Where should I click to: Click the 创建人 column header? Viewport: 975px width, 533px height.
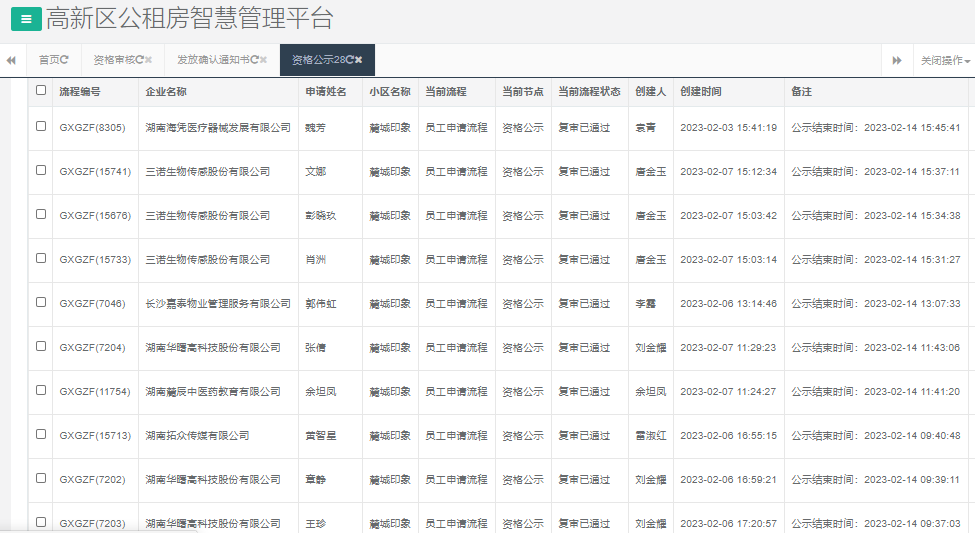pos(650,91)
